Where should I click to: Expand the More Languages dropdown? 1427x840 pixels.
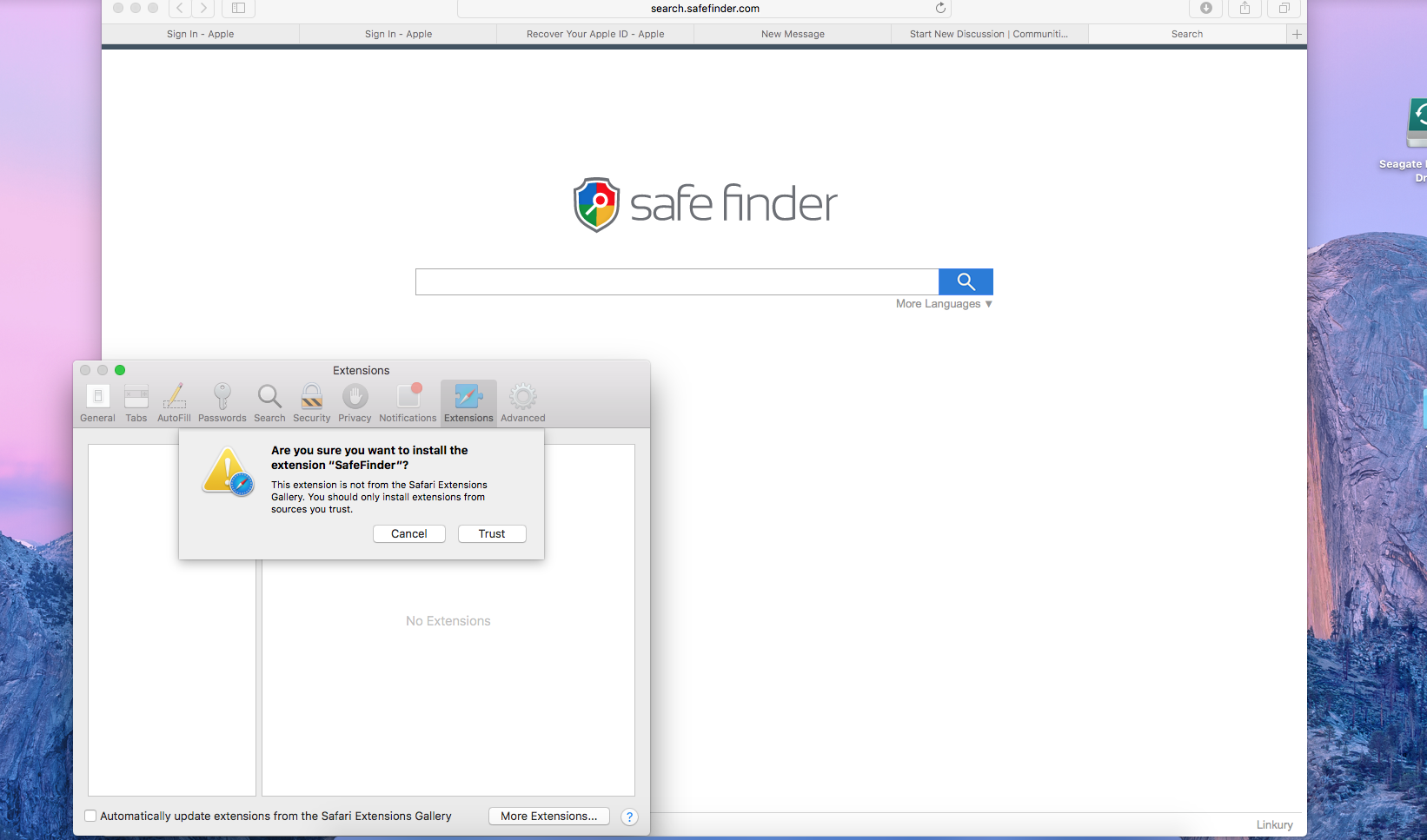[x=944, y=304]
